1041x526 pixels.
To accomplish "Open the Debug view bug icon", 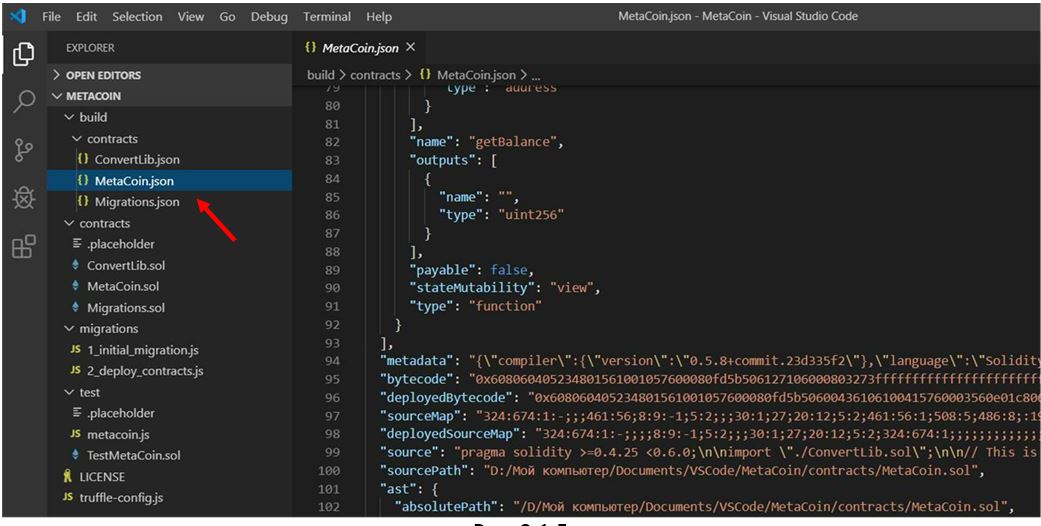I will click(24, 198).
